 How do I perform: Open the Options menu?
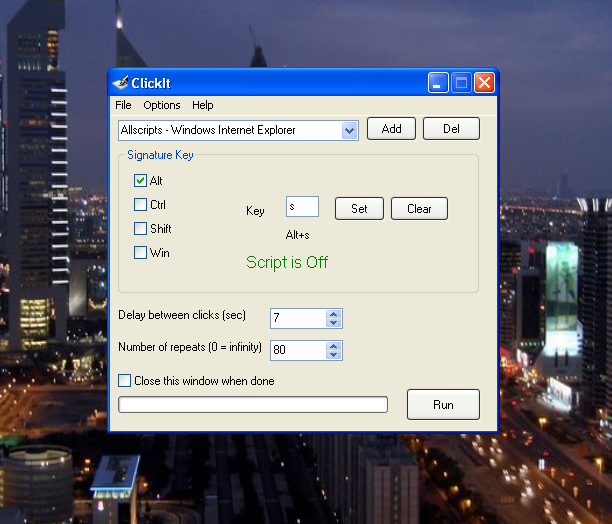[x=162, y=105]
